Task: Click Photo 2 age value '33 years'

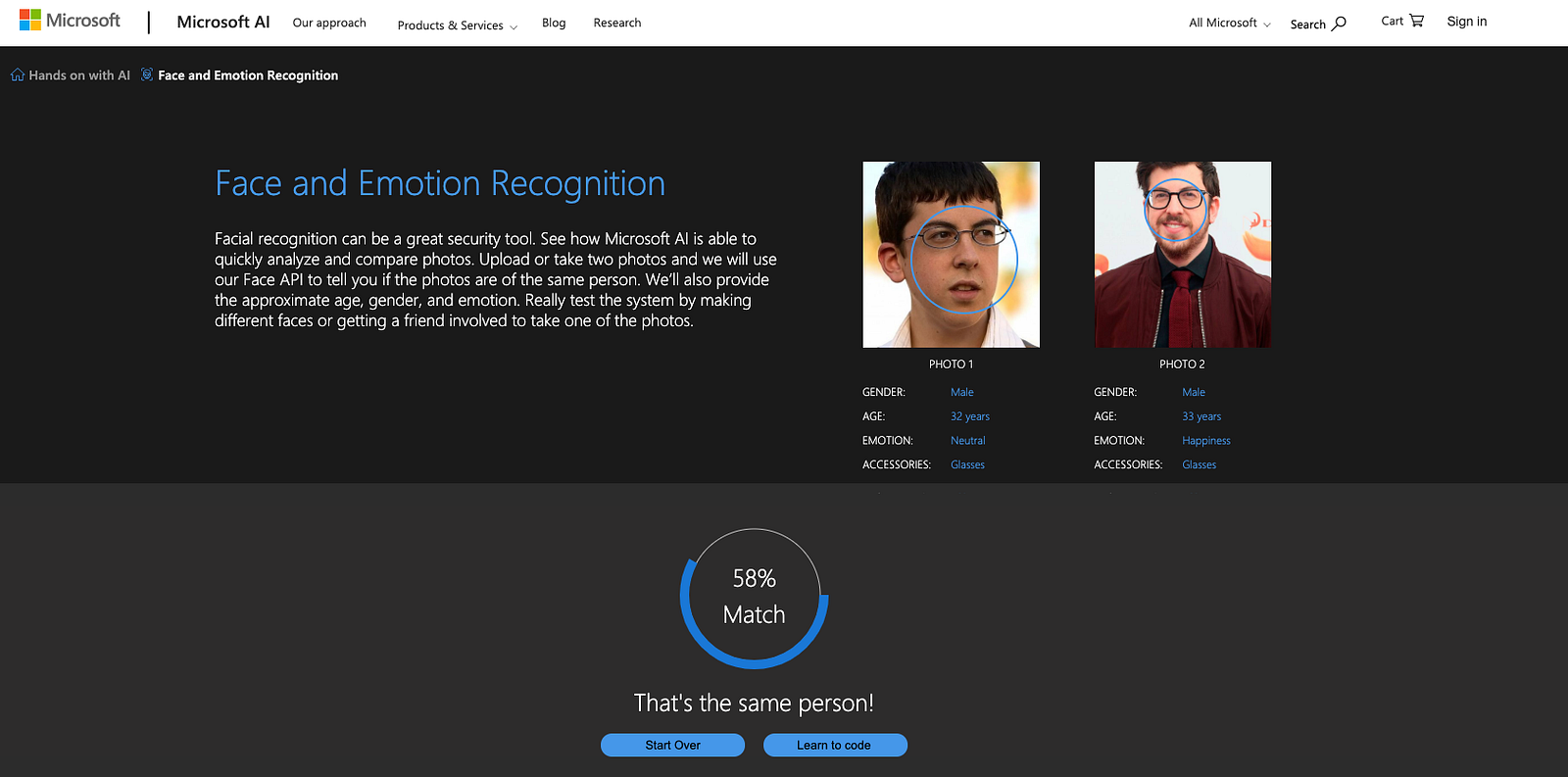Action: pos(1201,416)
